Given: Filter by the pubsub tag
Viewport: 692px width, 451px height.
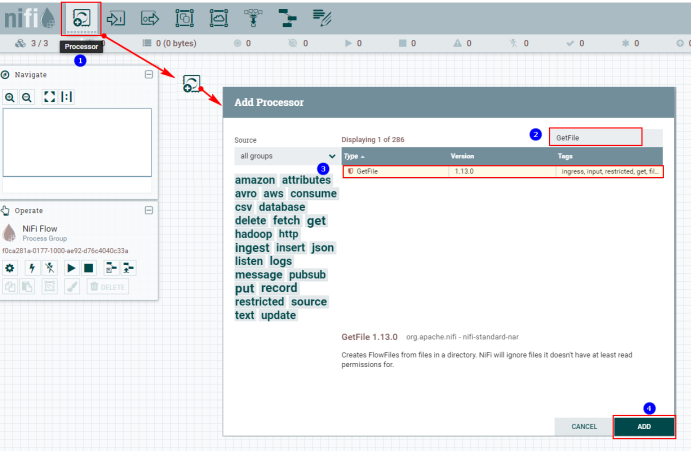Looking at the screenshot, I should 307,274.
